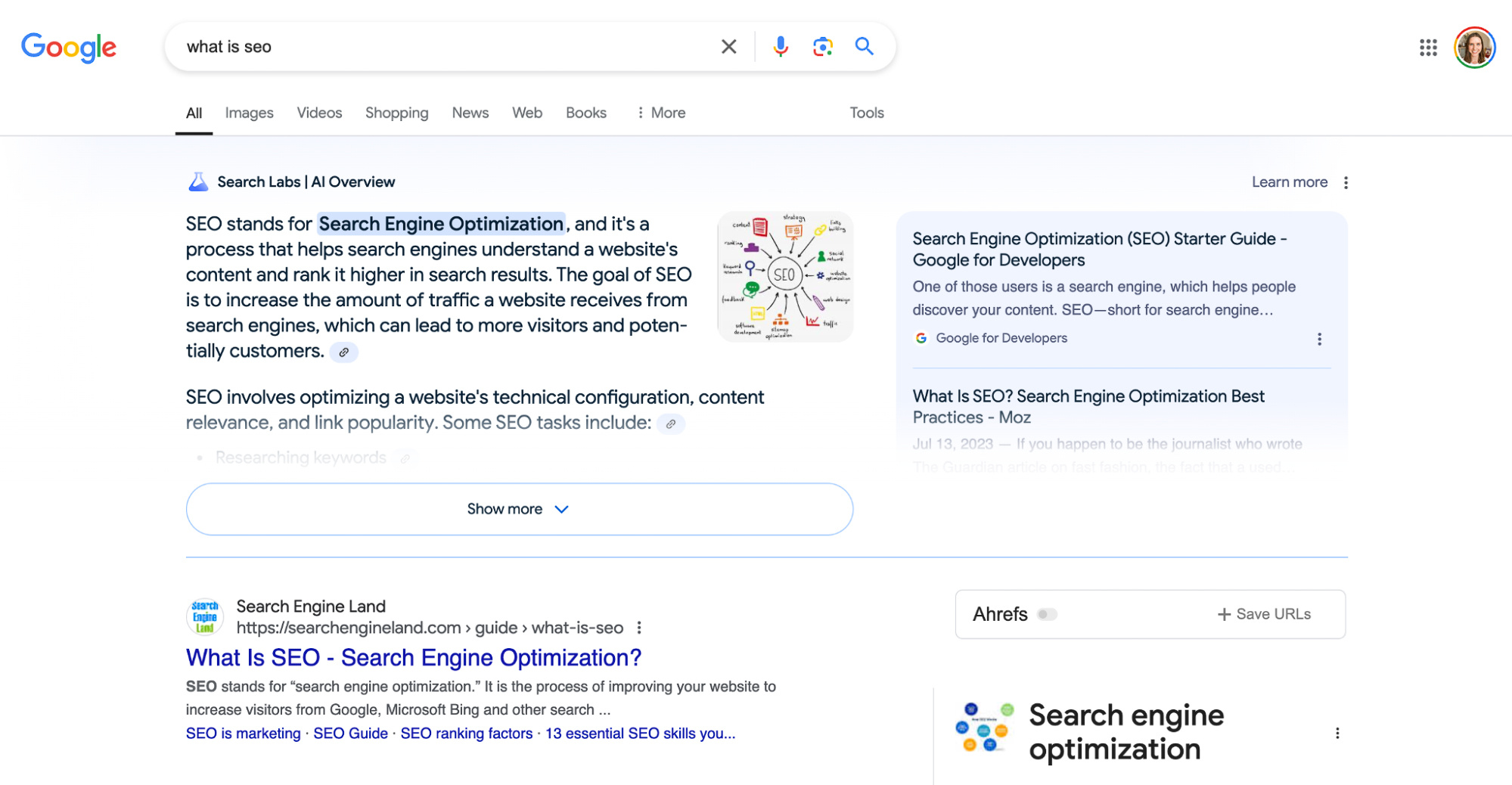Click into the 'what is seo' search field

446,47
